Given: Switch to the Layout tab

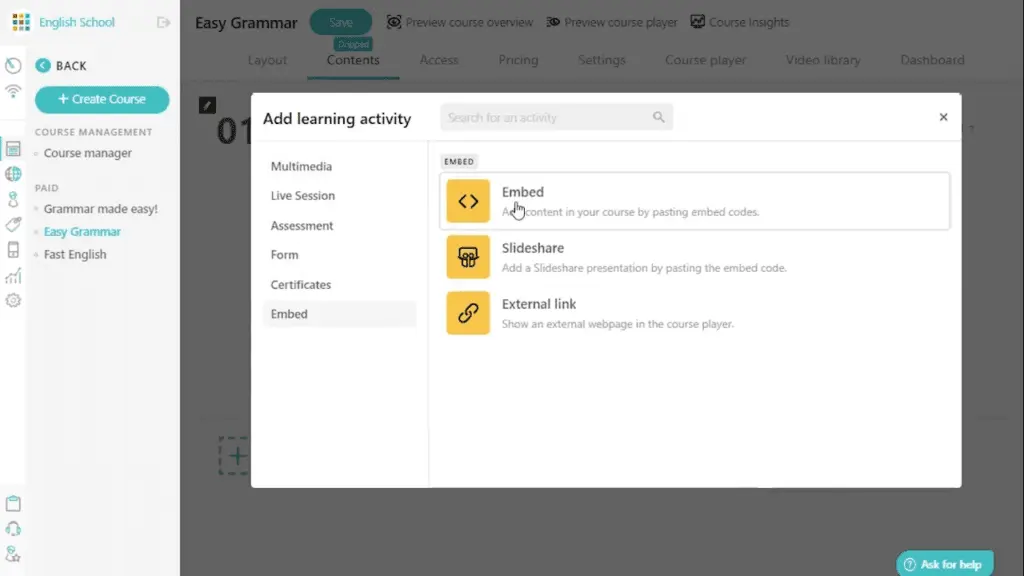Looking at the screenshot, I should tap(267, 60).
